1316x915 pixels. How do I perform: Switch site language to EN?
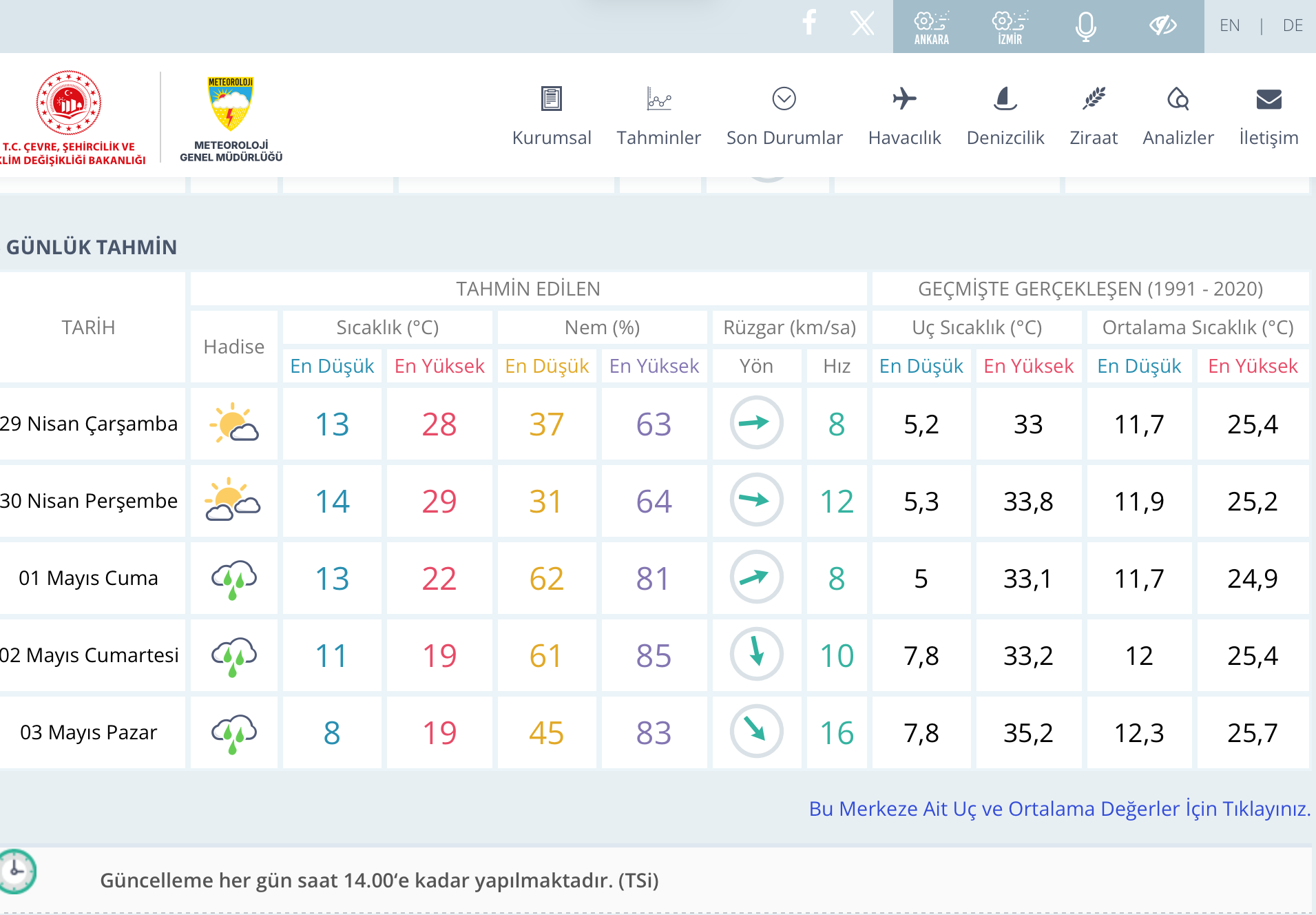(1229, 25)
